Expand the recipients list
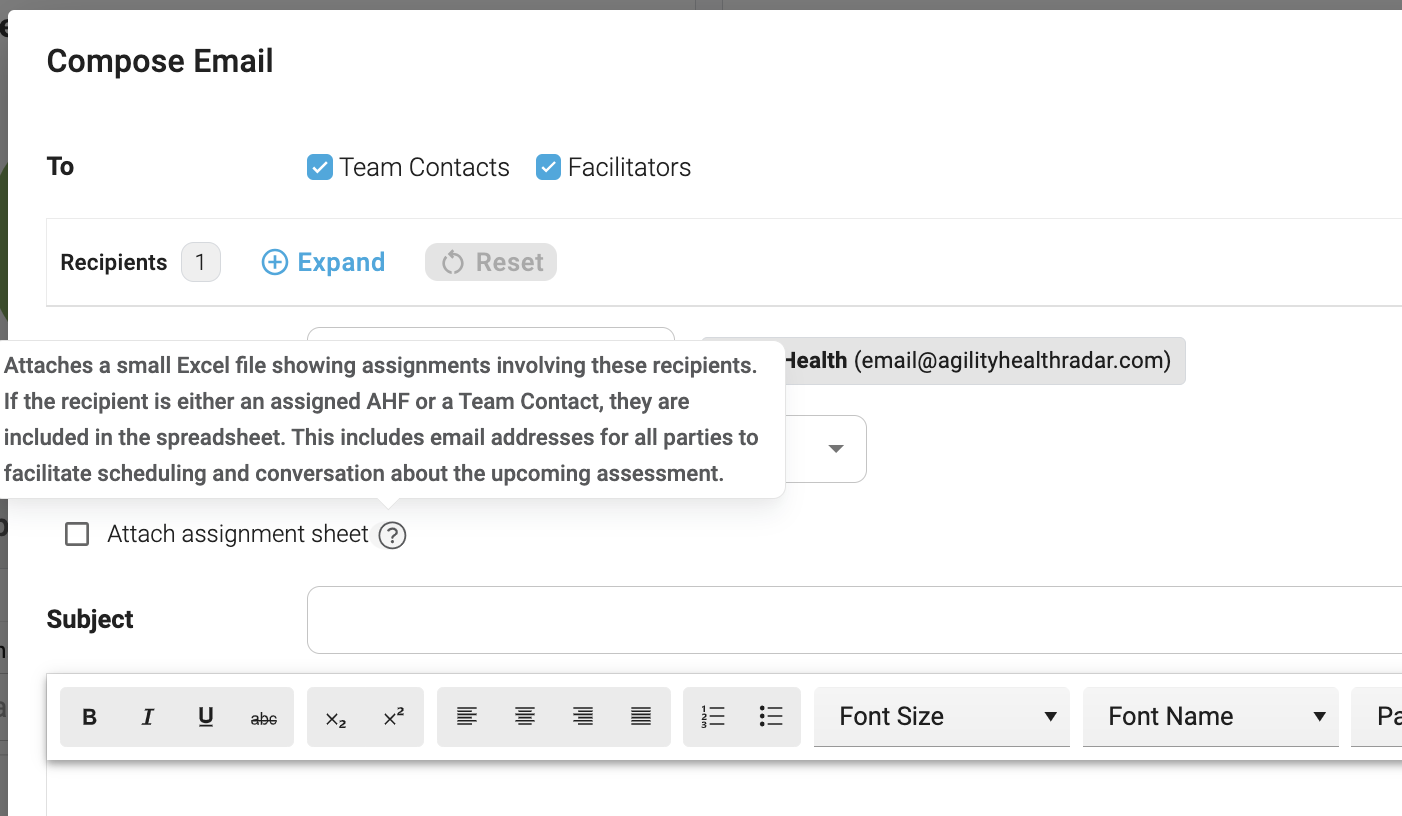 323,262
